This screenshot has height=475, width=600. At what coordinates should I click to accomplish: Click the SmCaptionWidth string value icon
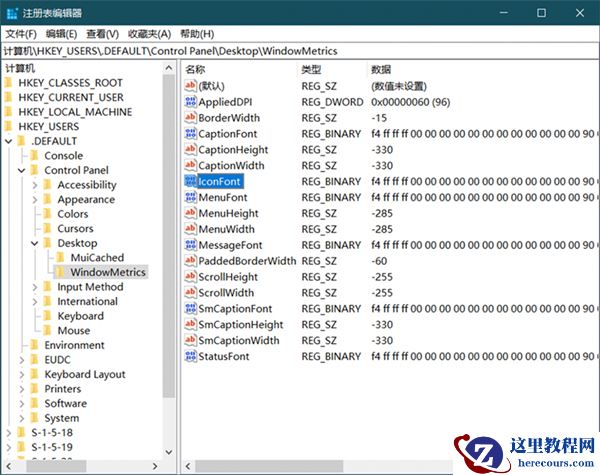click(190, 340)
